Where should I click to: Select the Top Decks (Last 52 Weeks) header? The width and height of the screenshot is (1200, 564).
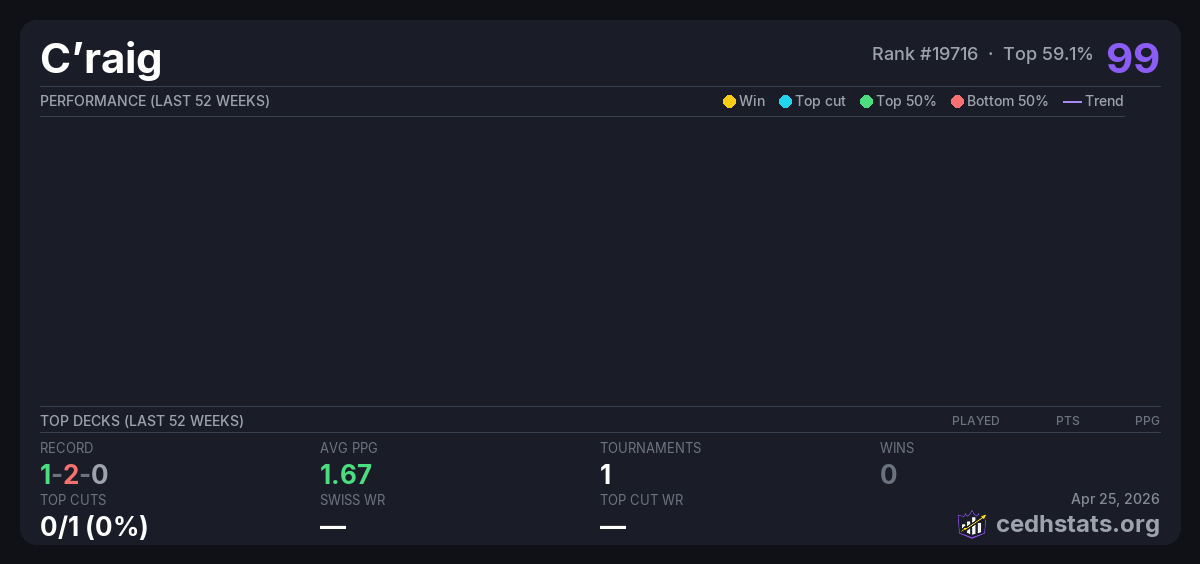click(x=142, y=421)
